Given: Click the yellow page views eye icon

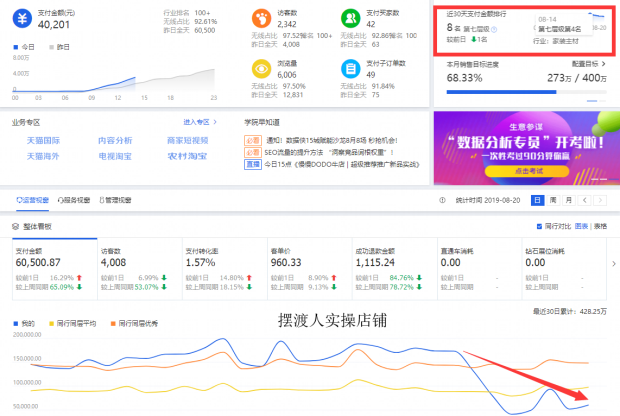Looking at the screenshot, I should 262,68.
